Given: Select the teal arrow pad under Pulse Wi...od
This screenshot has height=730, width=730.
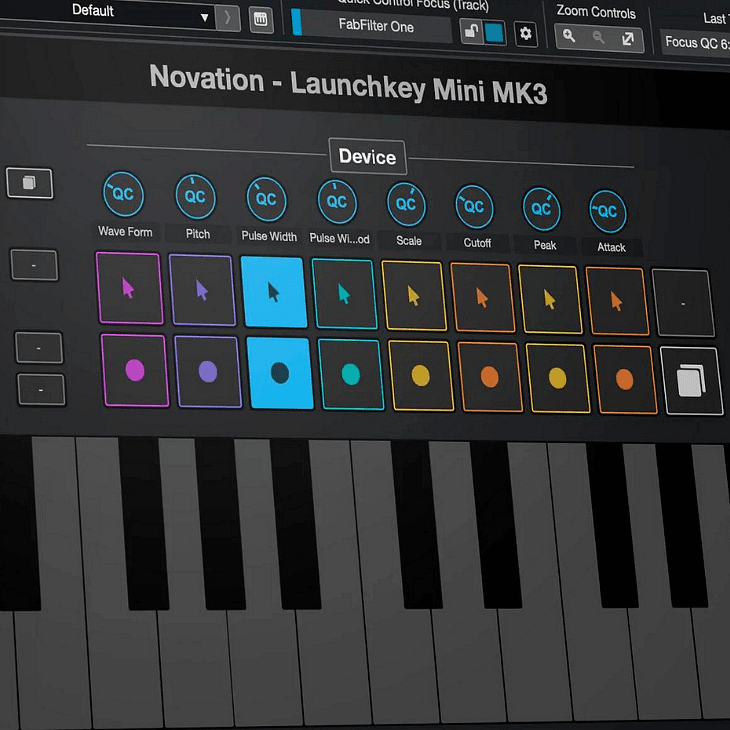Looking at the screenshot, I should pos(344,295).
